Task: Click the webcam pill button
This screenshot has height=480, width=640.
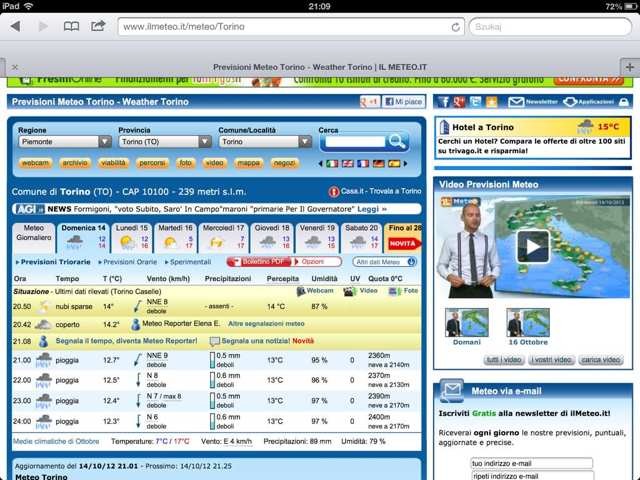Action: [x=35, y=163]
